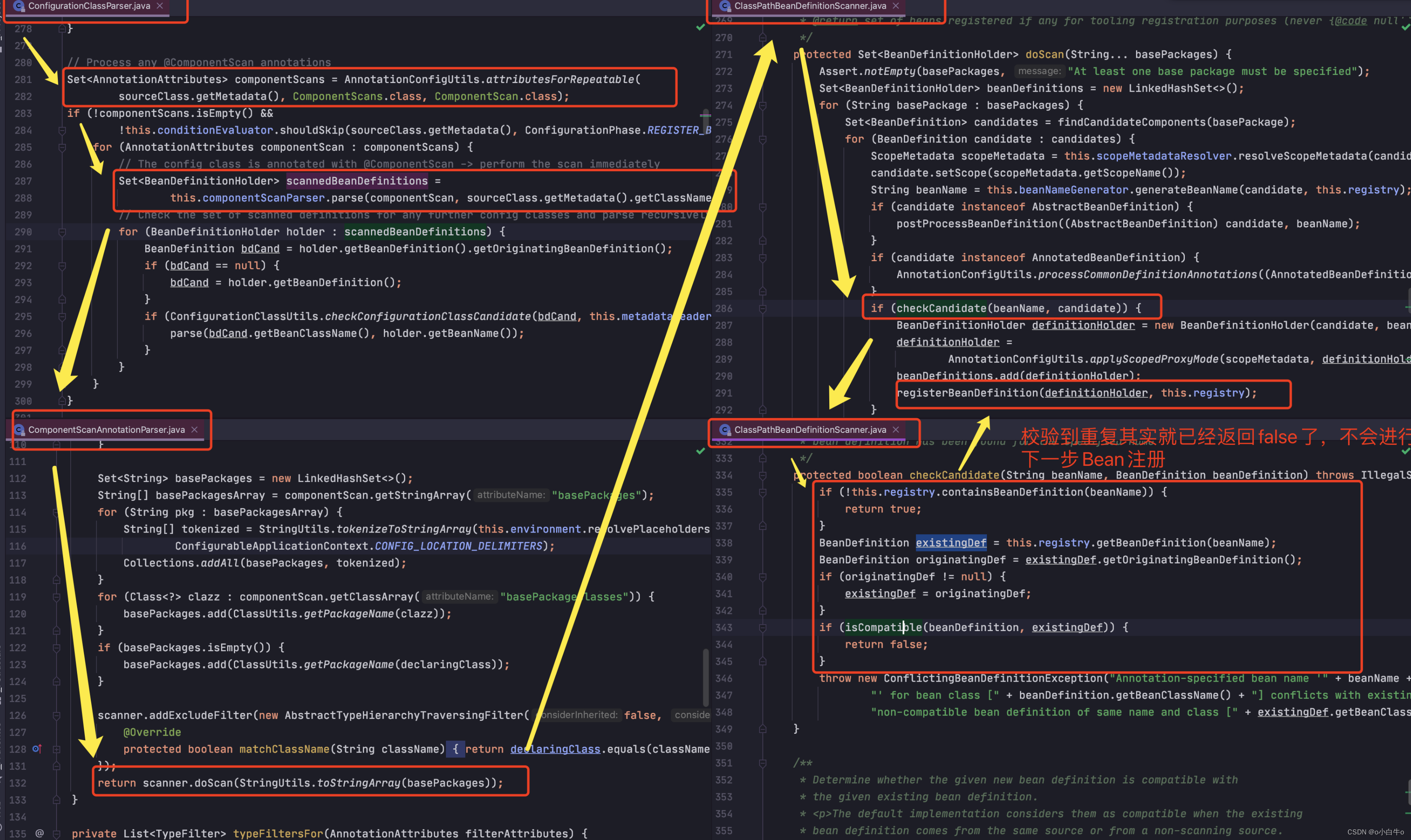This screenshot has height=840, width=1411.
Task: Click green inspection checkmark in ComponentScanAnnotationParser editor
Action: [700, 451]
